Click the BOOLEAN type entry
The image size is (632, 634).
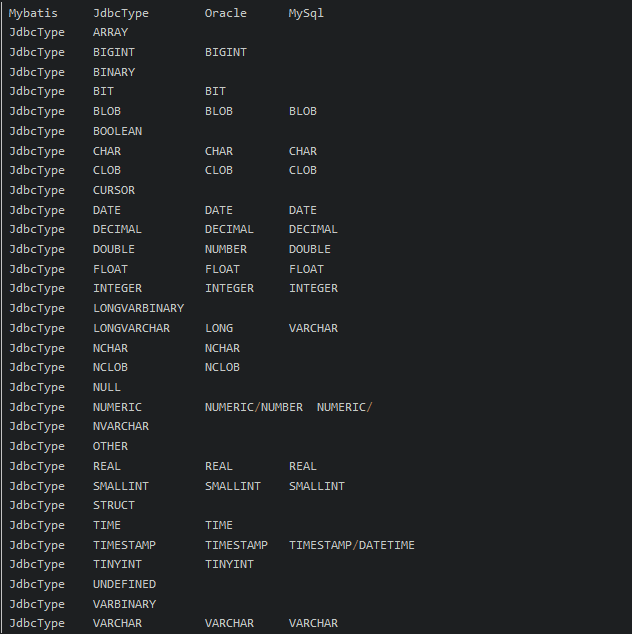(x=117, y=131)
